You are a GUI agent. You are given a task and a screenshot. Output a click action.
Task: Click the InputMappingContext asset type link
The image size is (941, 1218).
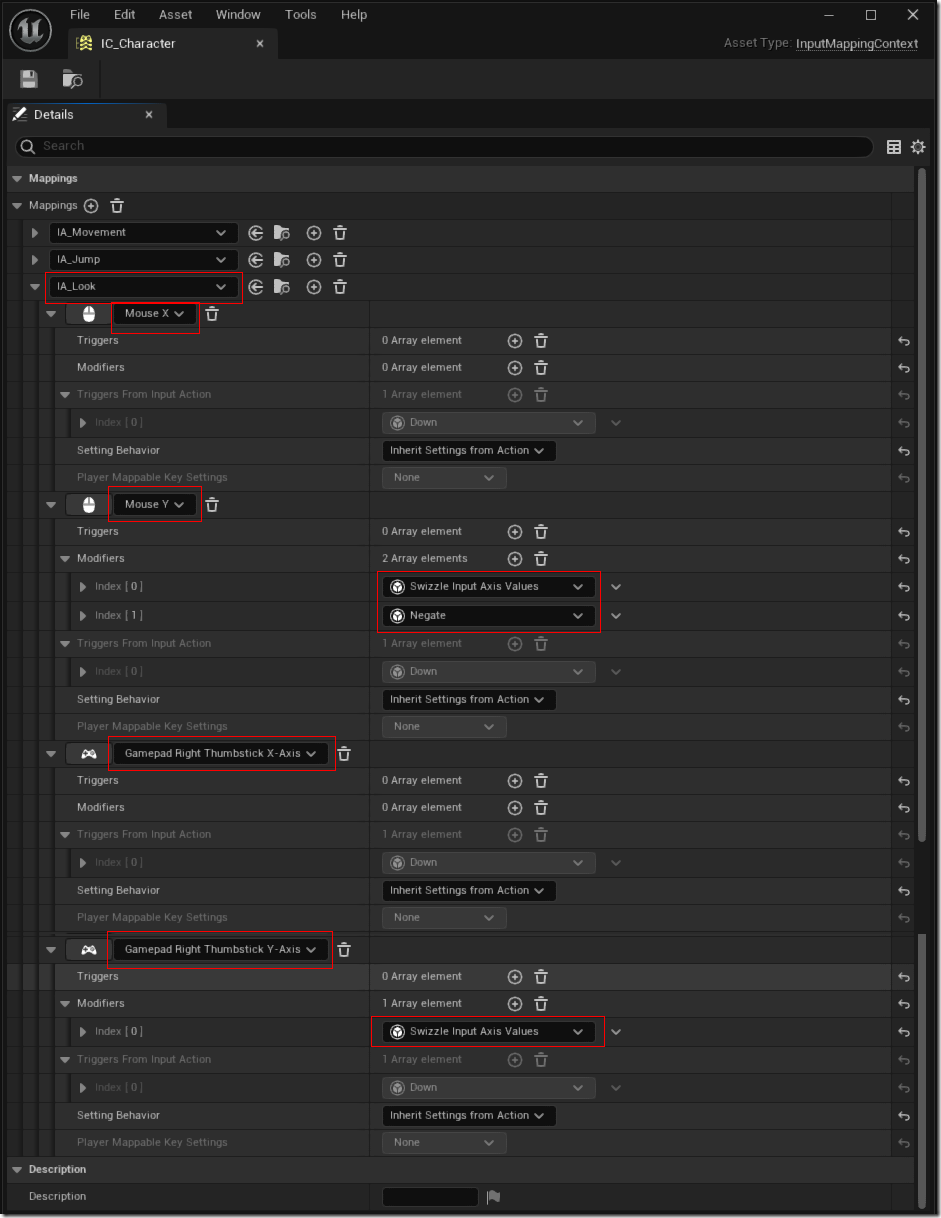(857, 44)
